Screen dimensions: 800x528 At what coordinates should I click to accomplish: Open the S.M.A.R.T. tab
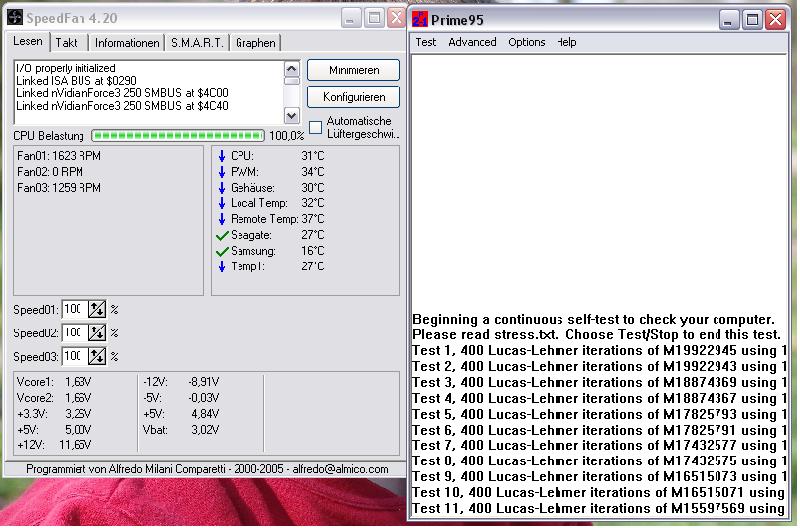pos(197,43)
